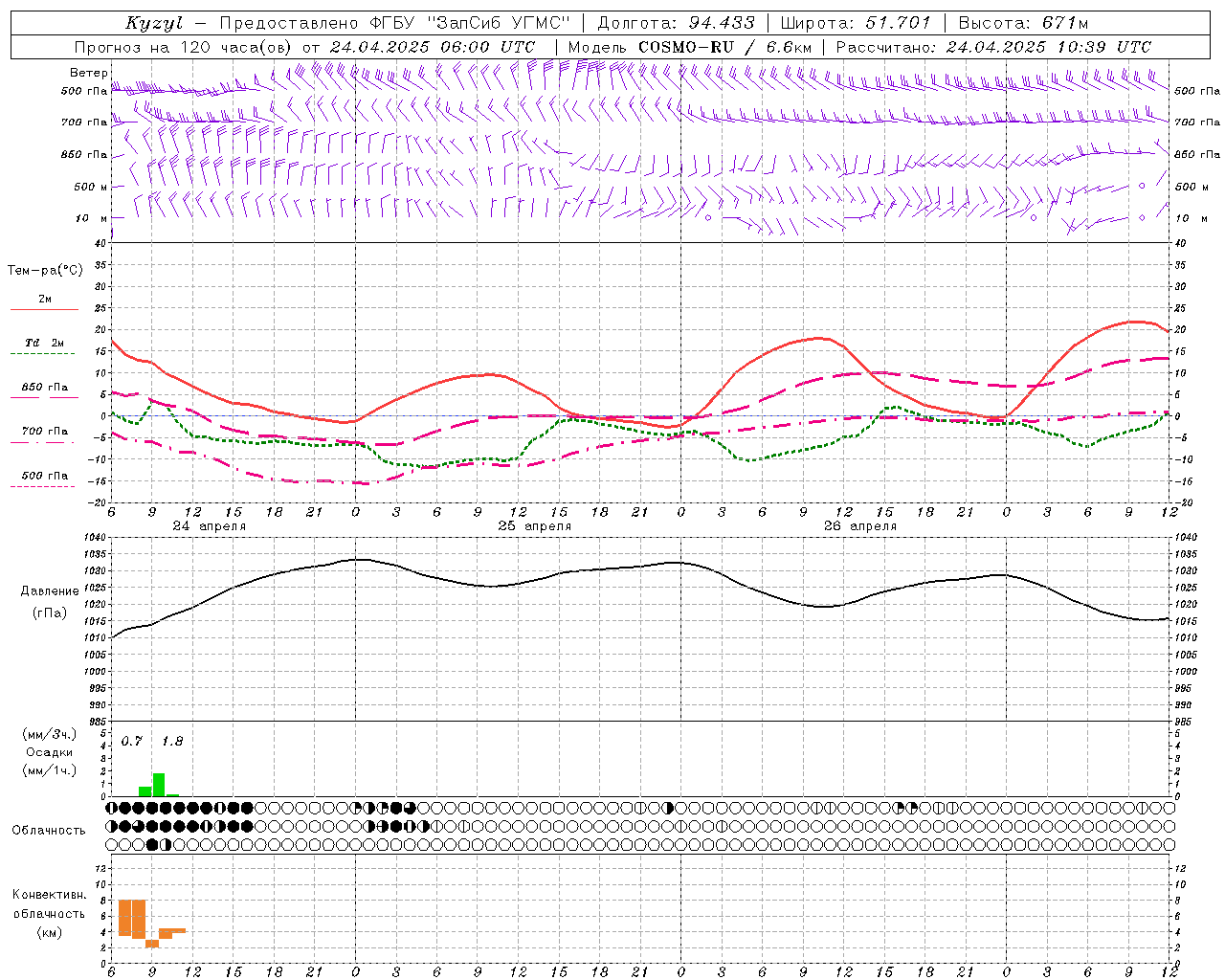
Task: Click the "Прогноз на 120 часа(ов)" forecast text
Action: click(x=184, y=47)
